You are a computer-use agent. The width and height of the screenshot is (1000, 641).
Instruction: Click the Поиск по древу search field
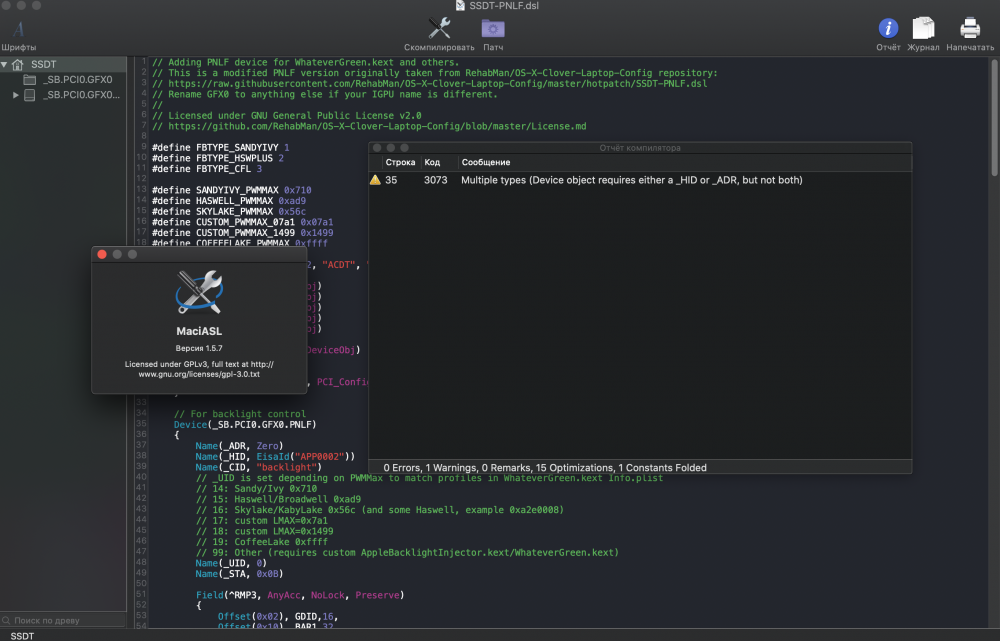pos(63,620)
